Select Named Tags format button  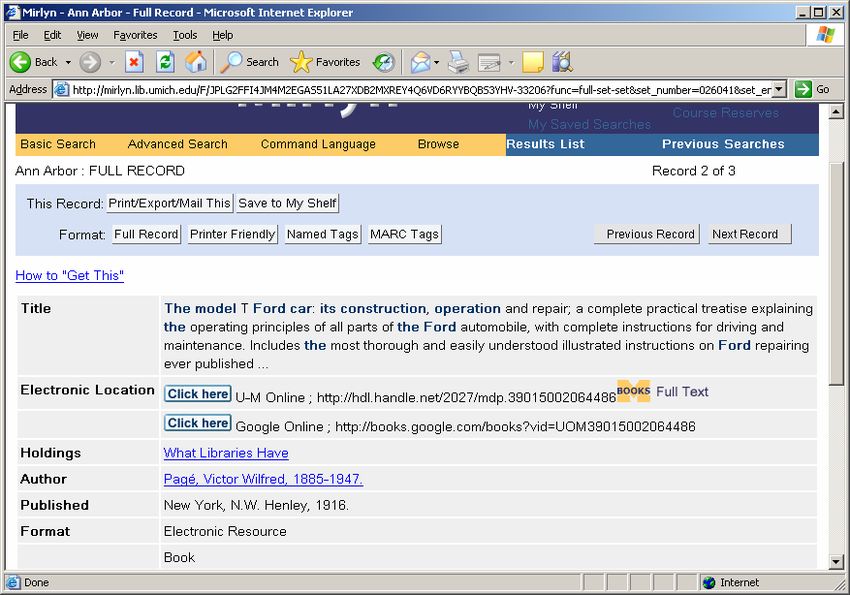[x=323, y=235]
